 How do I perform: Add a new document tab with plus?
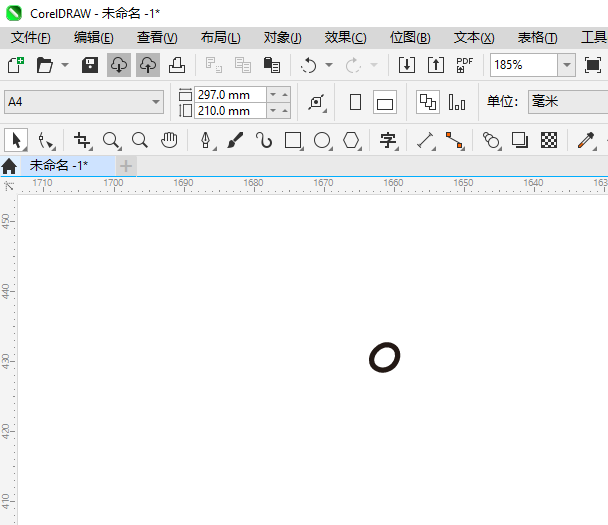coord(126,166)
